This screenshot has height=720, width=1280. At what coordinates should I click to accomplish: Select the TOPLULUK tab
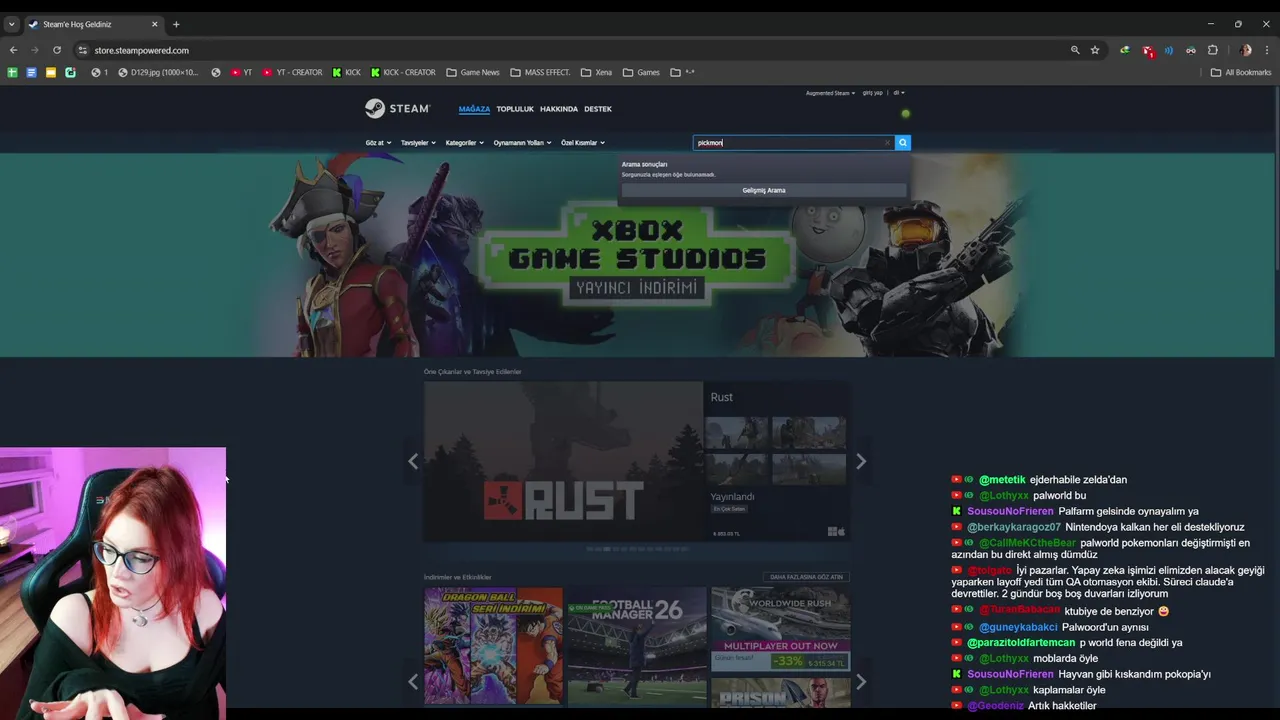(515, 109)
